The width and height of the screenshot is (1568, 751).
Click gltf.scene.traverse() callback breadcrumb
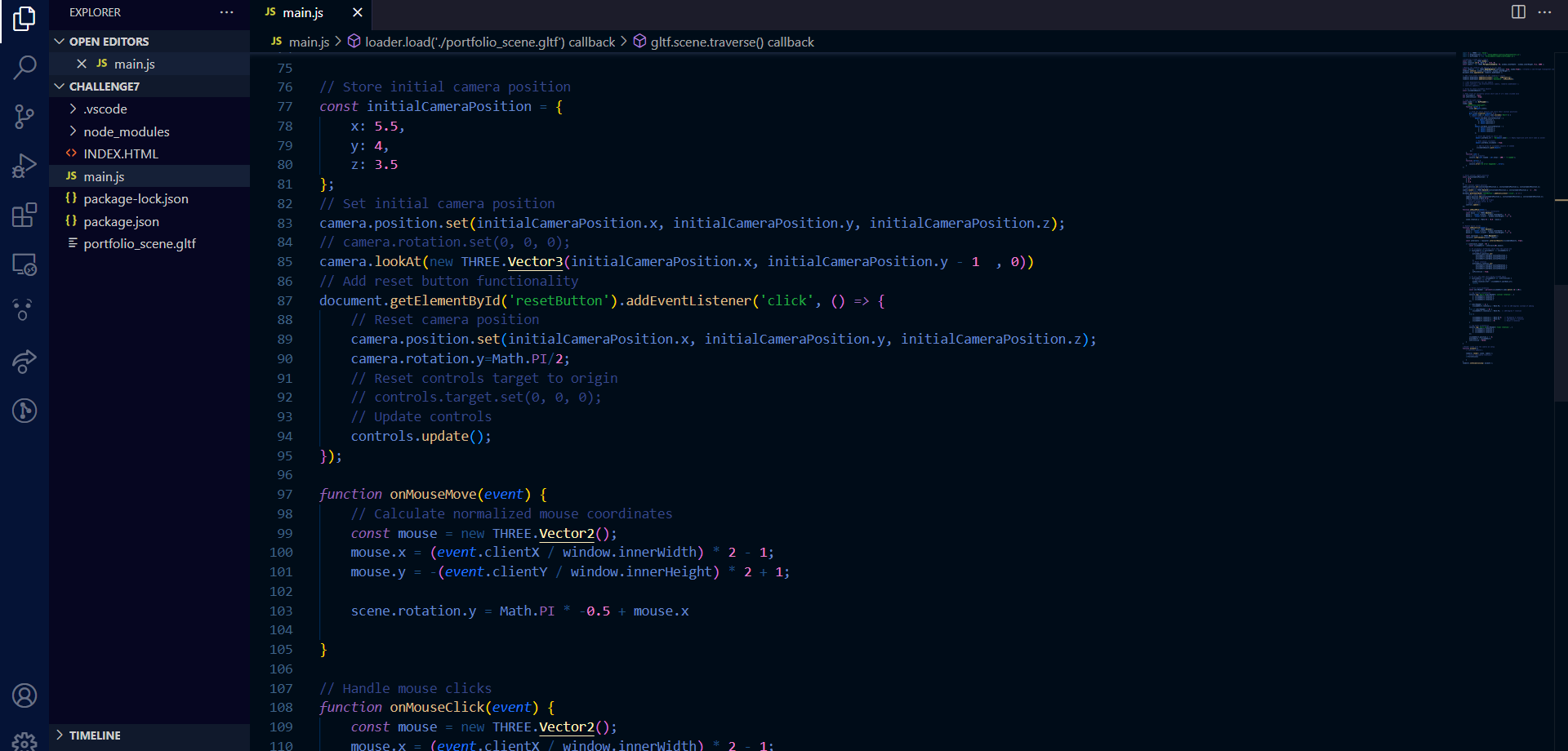pyautogui.click(x=732, y=42)
